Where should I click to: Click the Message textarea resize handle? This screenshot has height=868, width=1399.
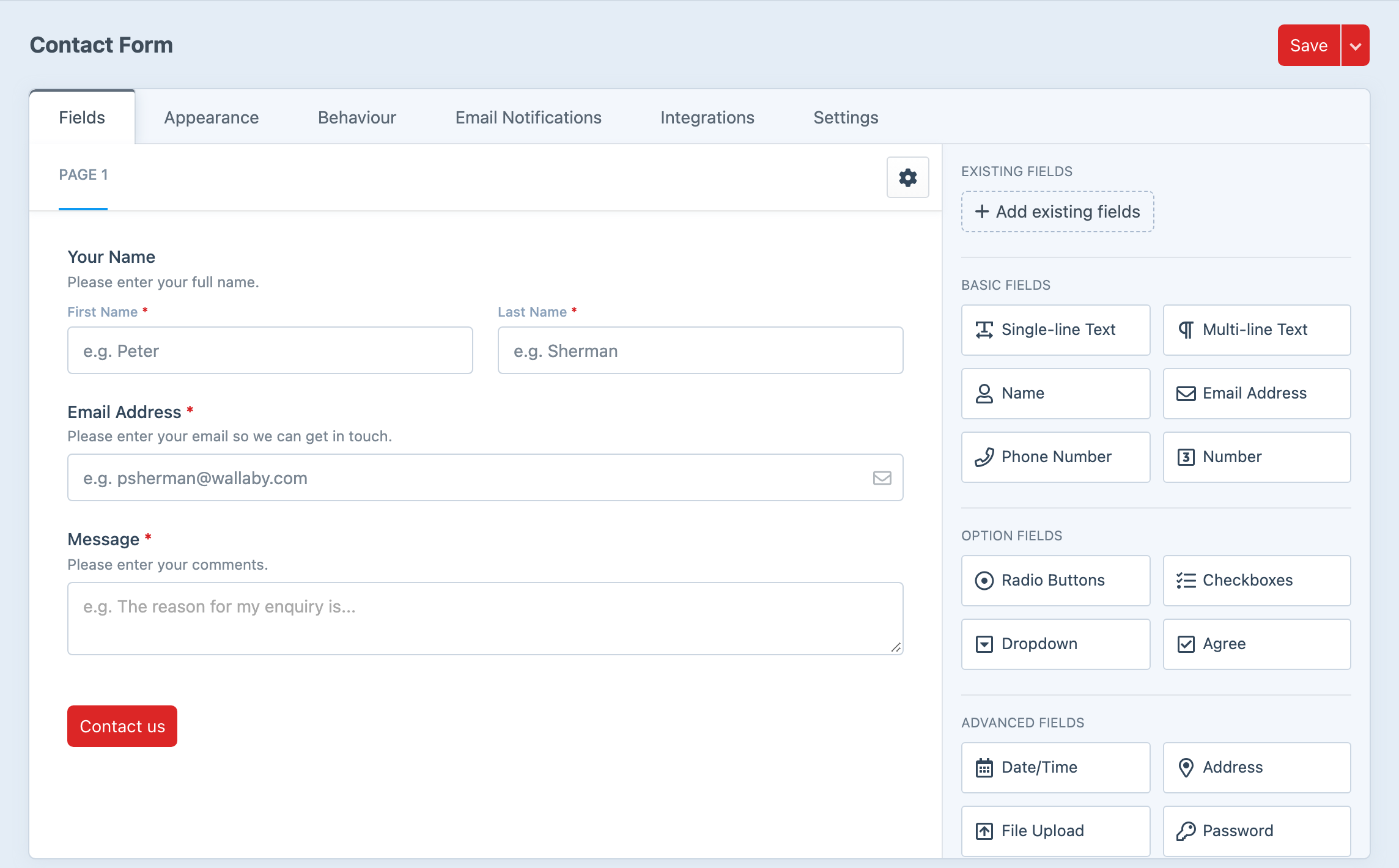896,647
